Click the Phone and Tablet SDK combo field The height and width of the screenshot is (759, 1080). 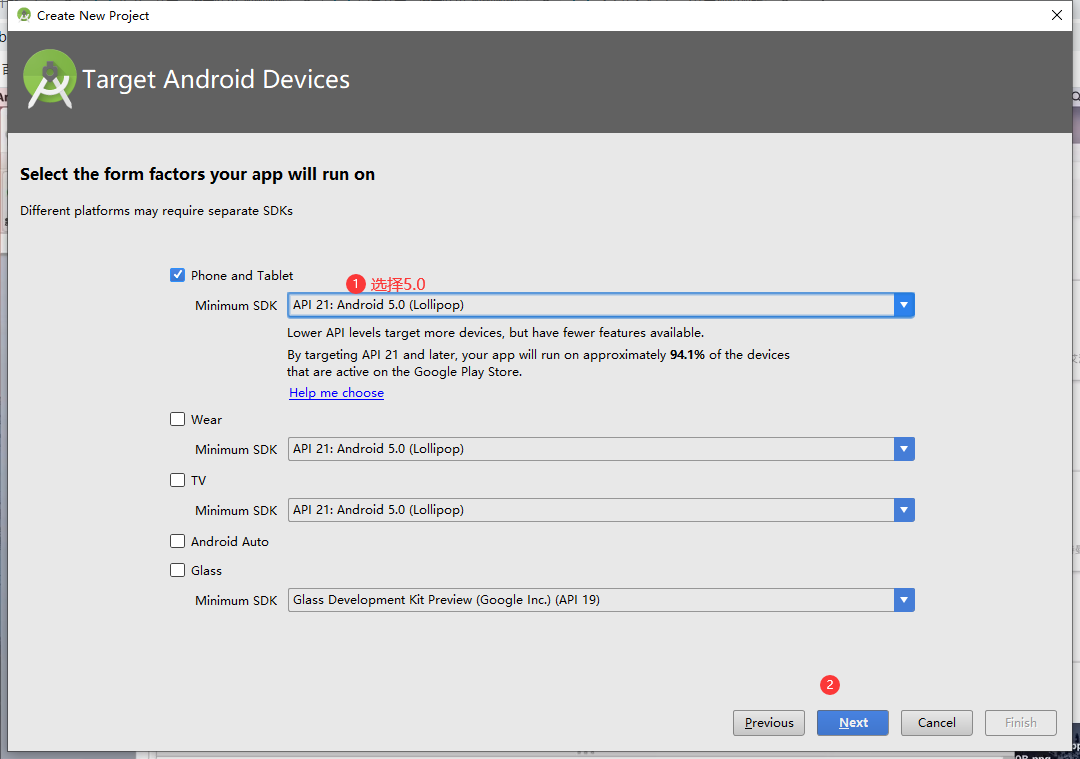pyautogui.click(x=590, y=305)
